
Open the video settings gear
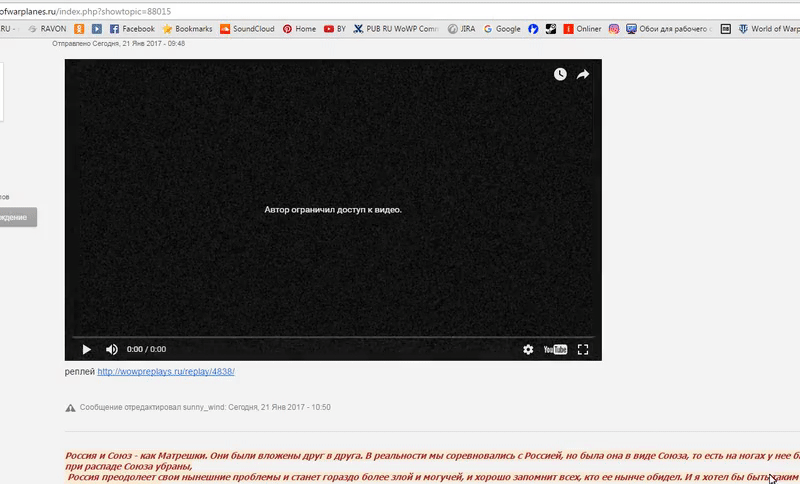528,349
